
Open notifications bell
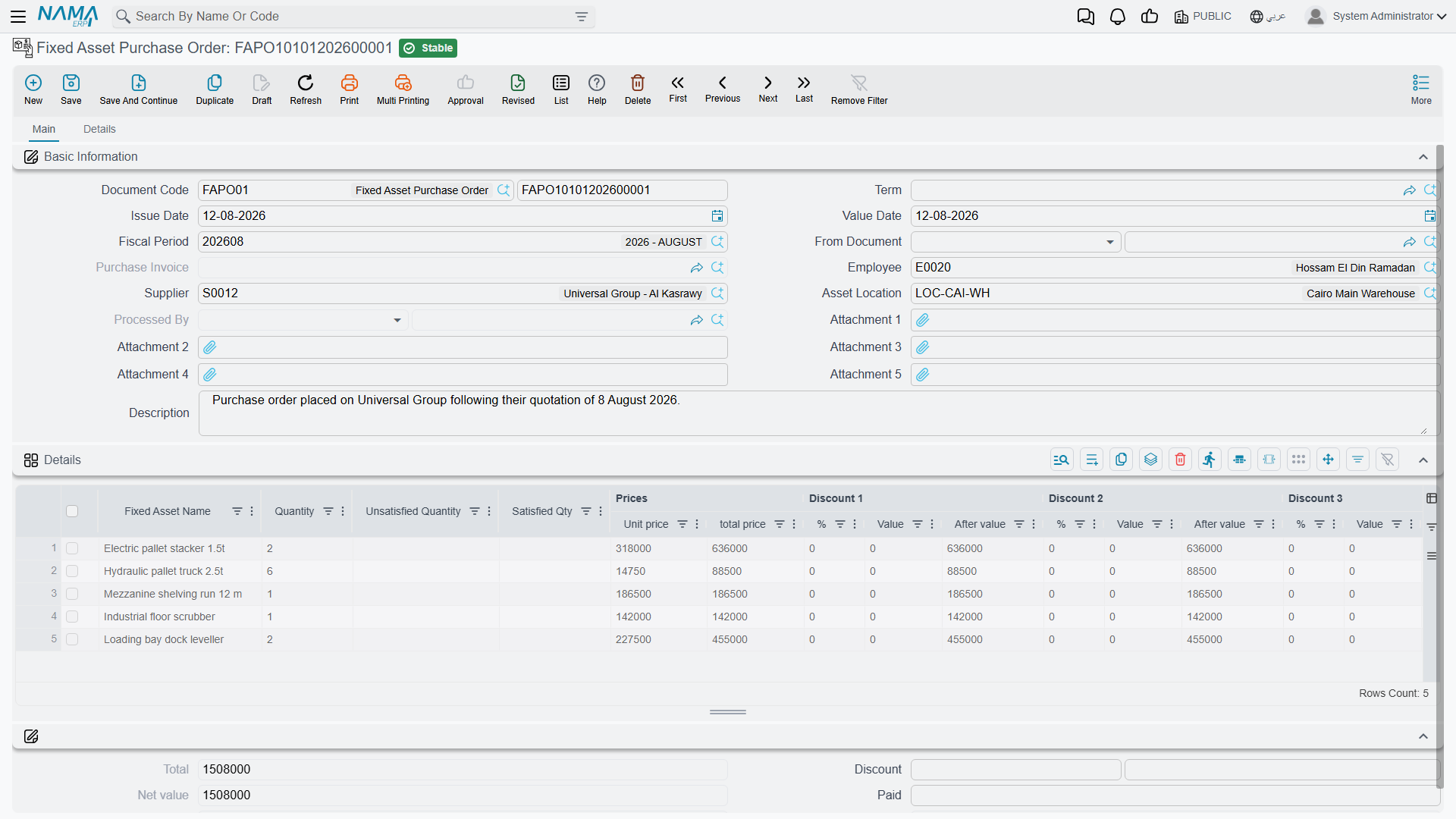(x=1118, y=17)
